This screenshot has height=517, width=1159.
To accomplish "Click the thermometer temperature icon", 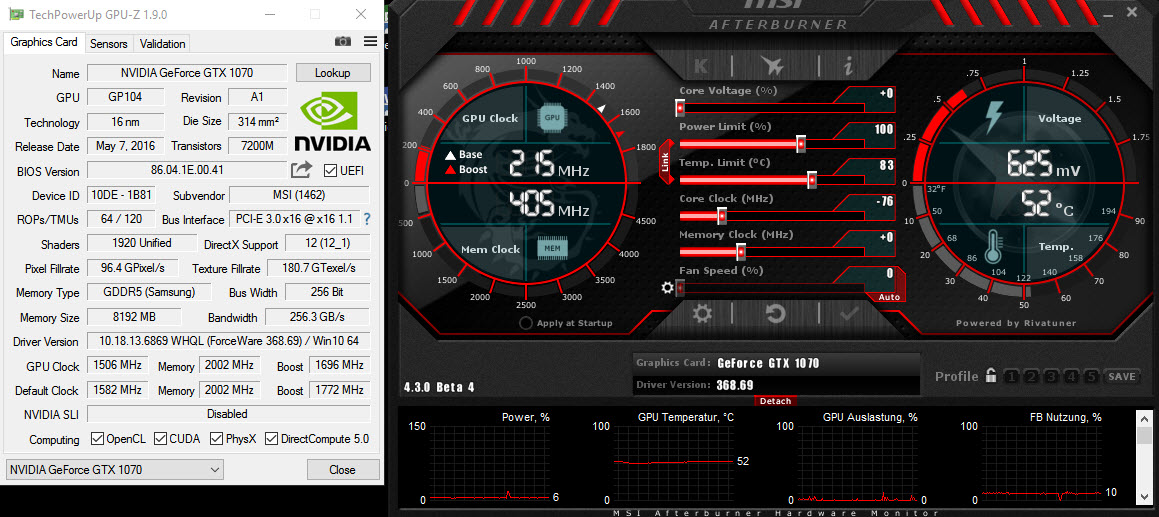I will pos(994,246).
